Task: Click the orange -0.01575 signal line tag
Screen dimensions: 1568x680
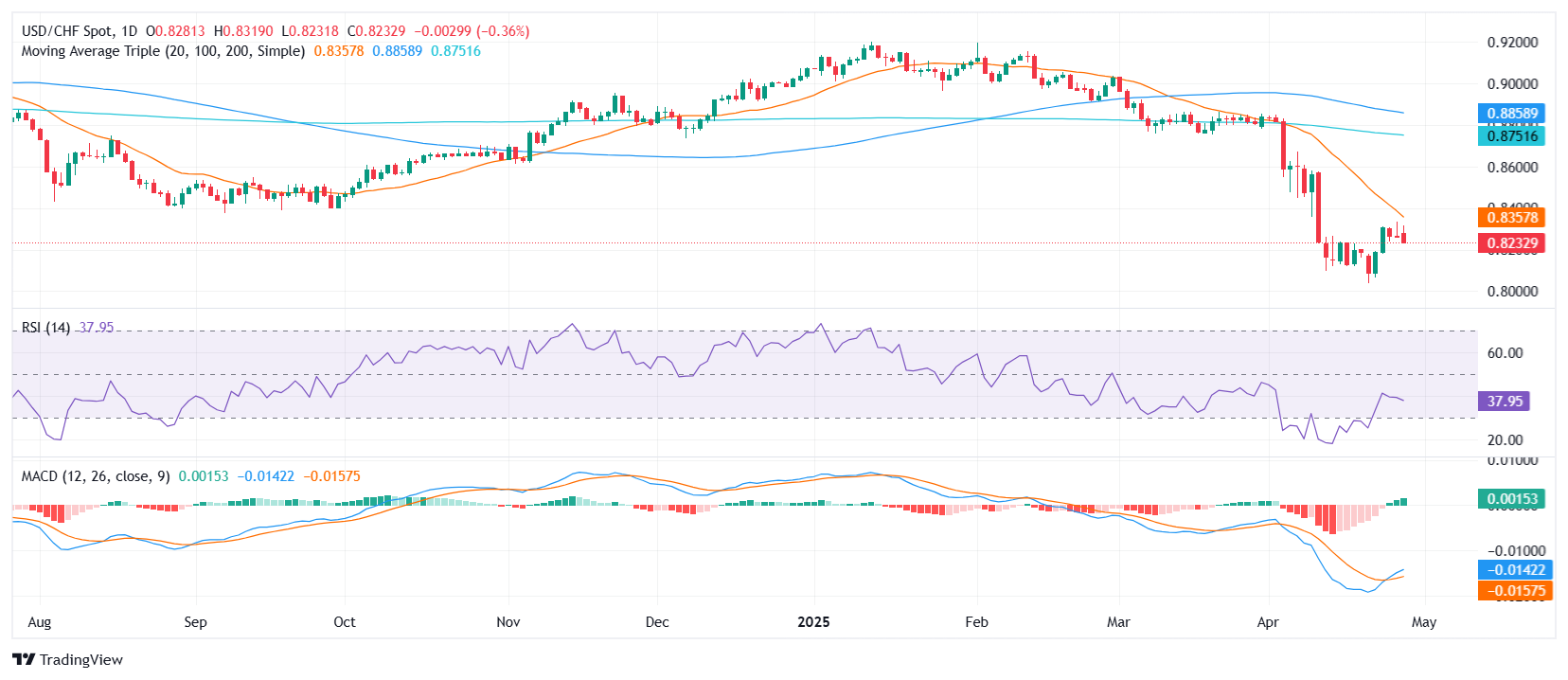Action: [1515, 591]
